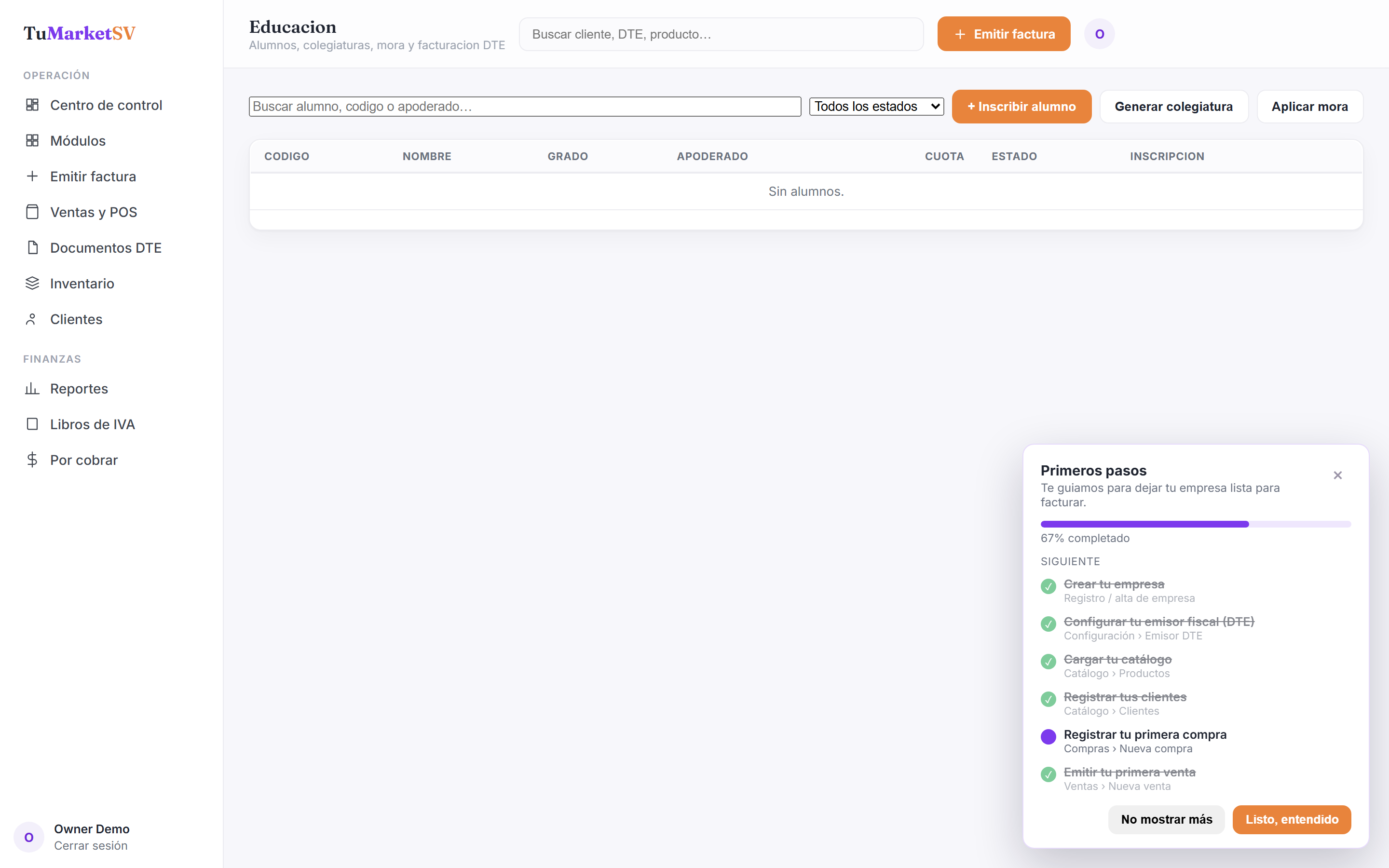Click Listo, entendido button
The width and height of the screenshot is (1389, 868).
tap(1292, 819)
